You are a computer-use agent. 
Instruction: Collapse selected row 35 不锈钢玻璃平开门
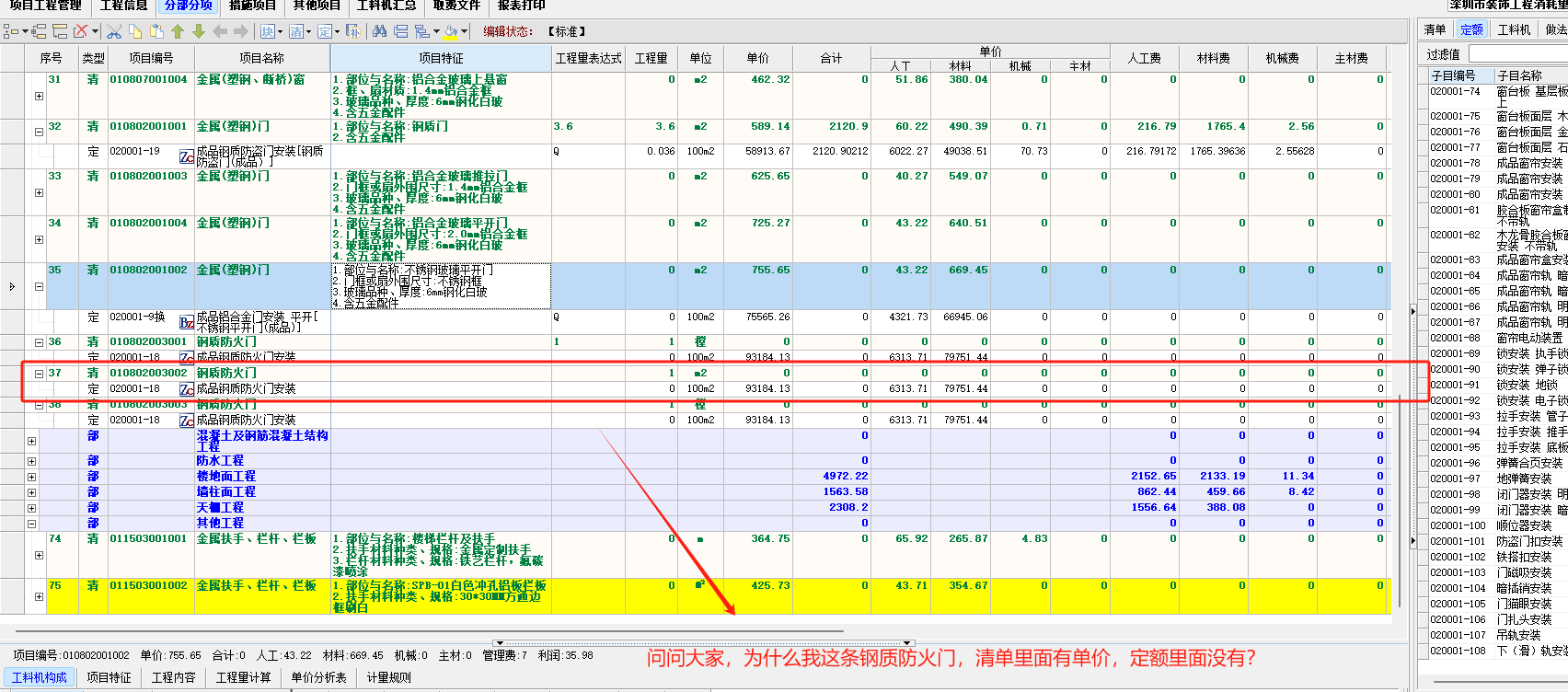39,286
